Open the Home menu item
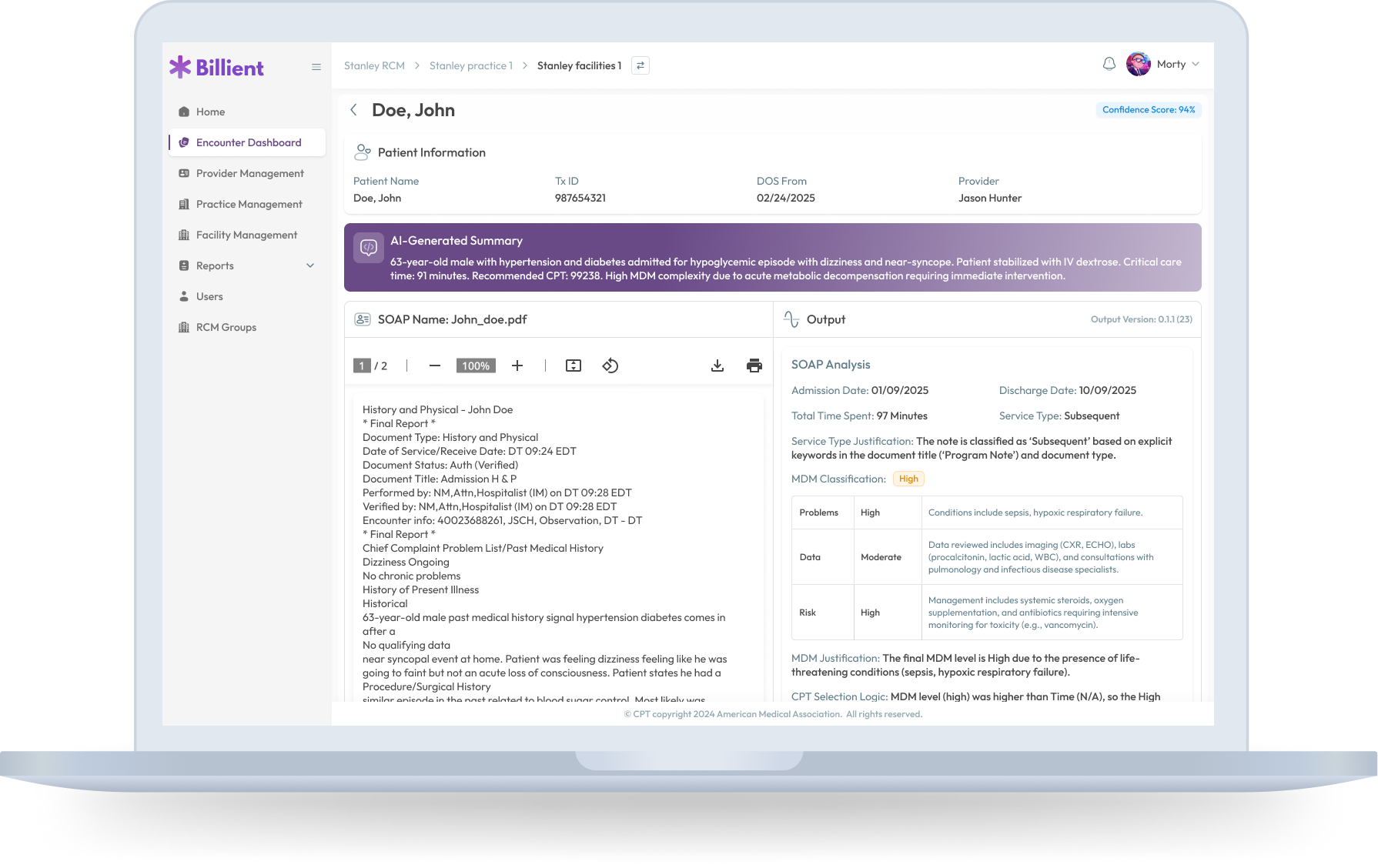Screen dimensions: 1378x868 [x=210, y=112]
